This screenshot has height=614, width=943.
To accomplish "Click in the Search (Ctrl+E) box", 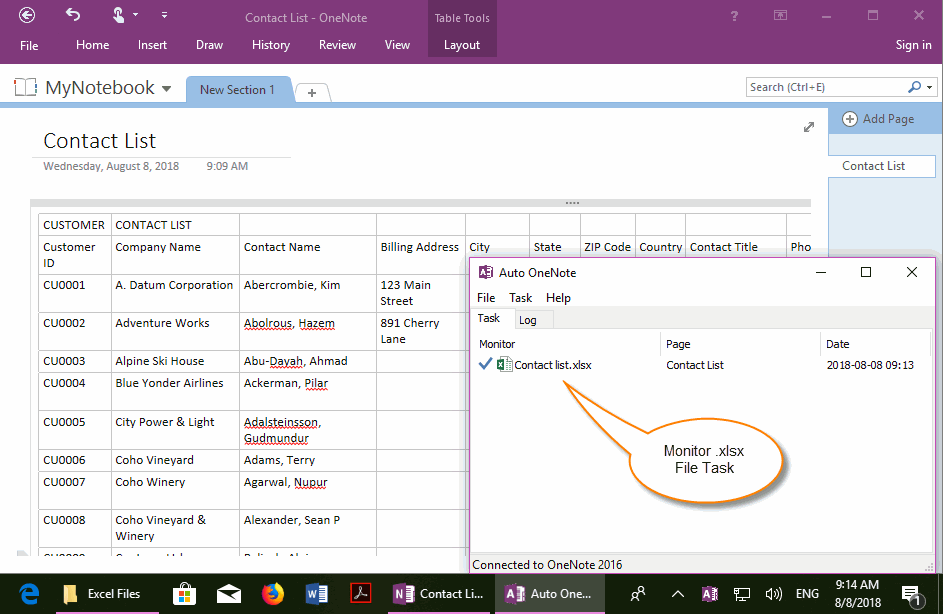I will coord(826,87).
